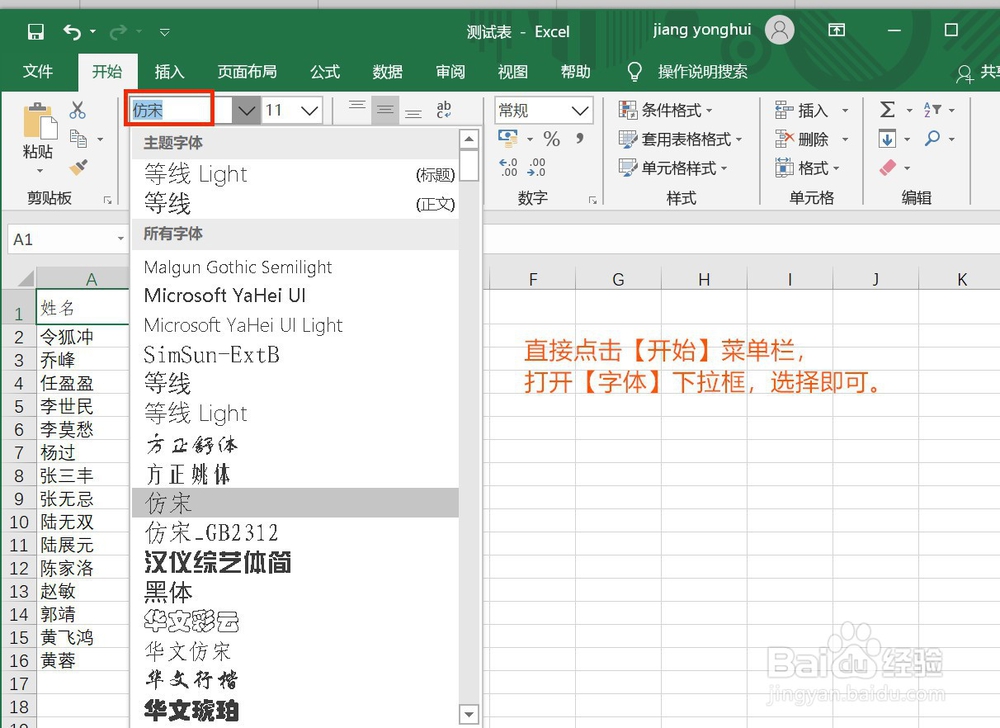Click 插入 insert cells button in cells group
1000x728 pixels.
click(x=802, y=110)
